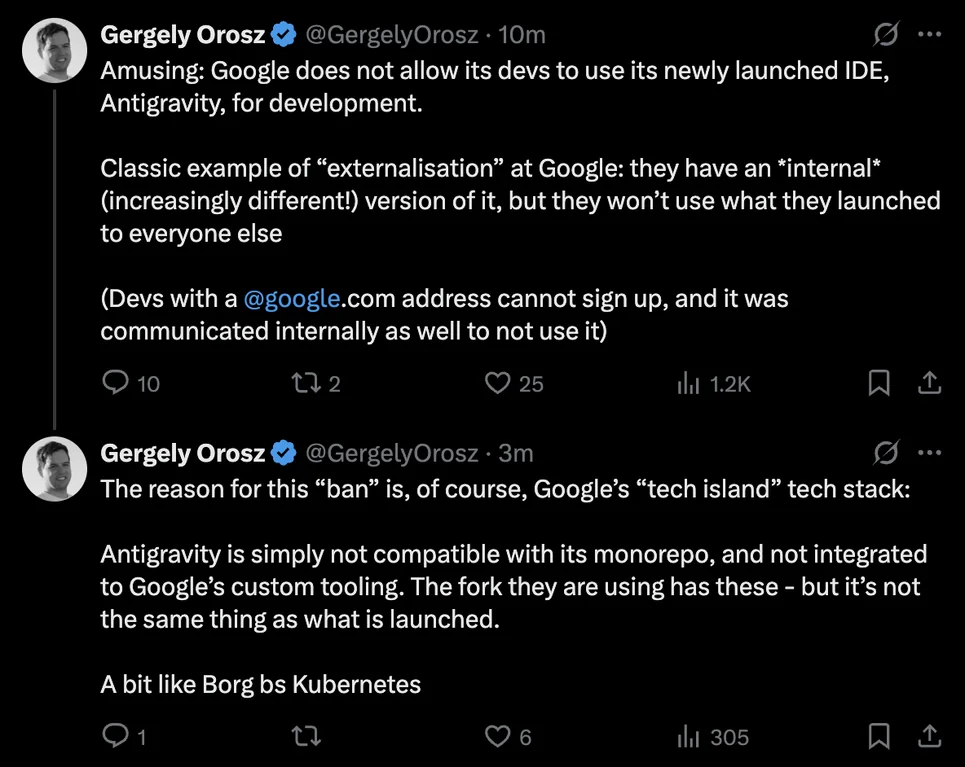
Task: Open Grok icon on first tweet
Action: point(885,35)
